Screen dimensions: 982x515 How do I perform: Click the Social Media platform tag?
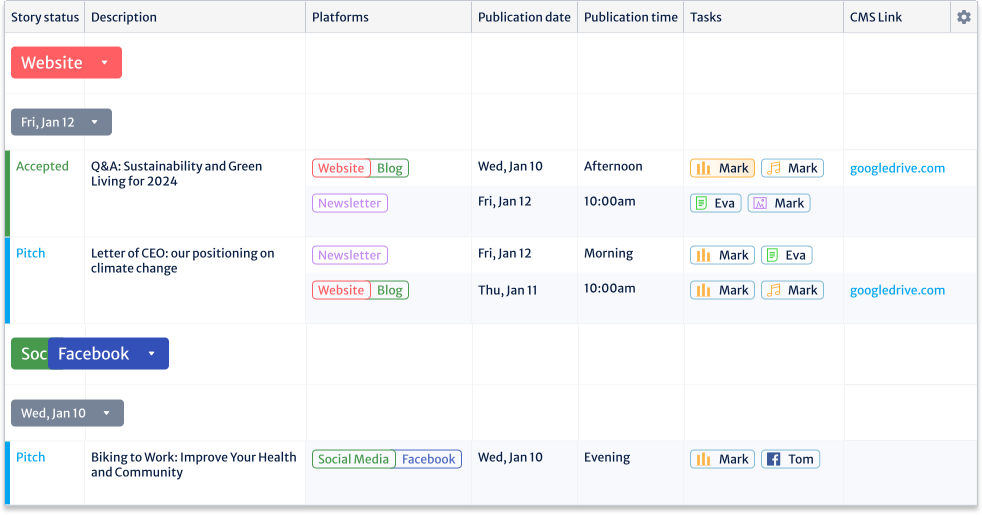tap(353, 459)
